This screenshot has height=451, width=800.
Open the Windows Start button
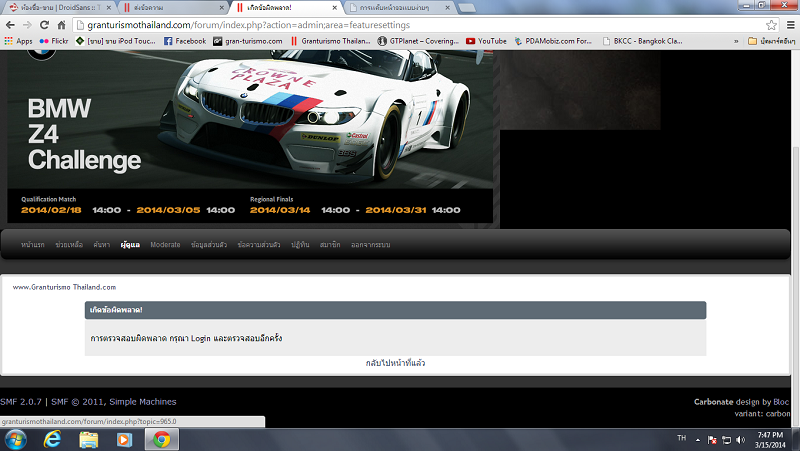tap(14, 439)
